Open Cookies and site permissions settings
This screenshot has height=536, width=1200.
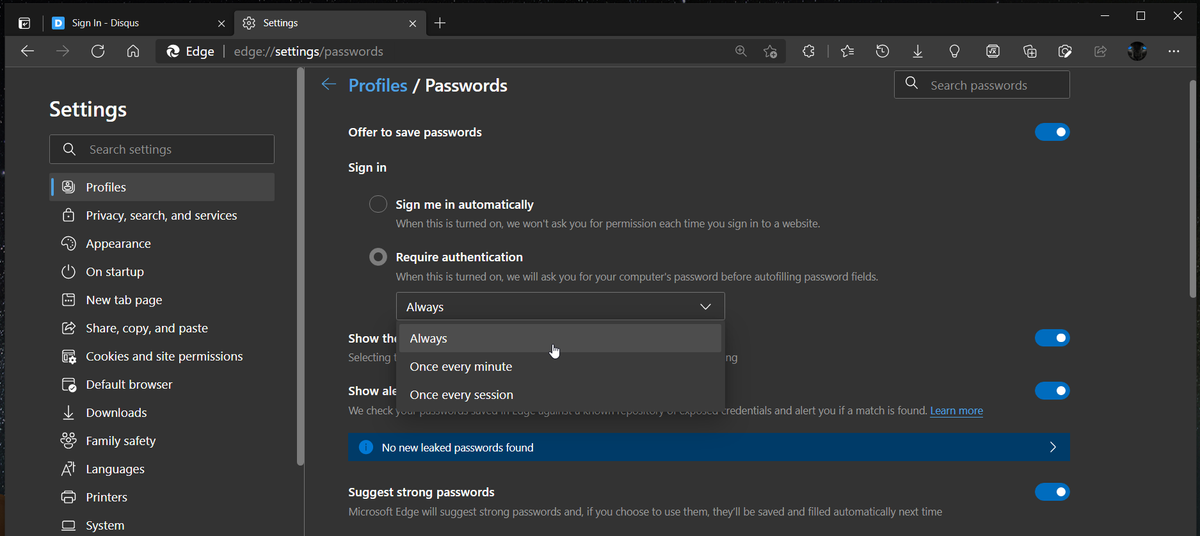[x=162, y=356]
